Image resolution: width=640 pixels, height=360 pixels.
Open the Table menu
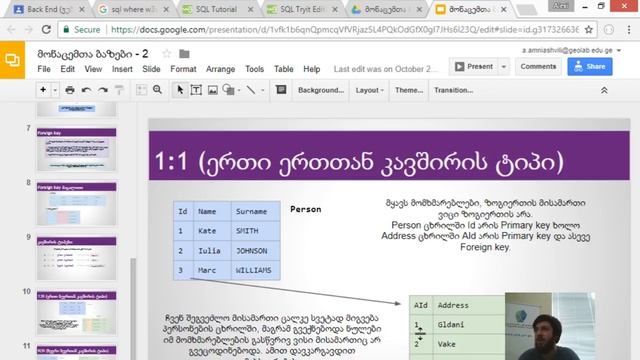[284, 69]
